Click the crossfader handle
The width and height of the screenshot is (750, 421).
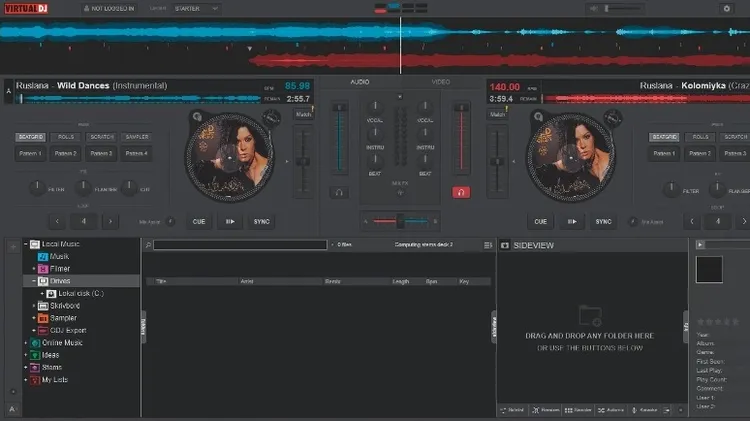coord(400,221)
